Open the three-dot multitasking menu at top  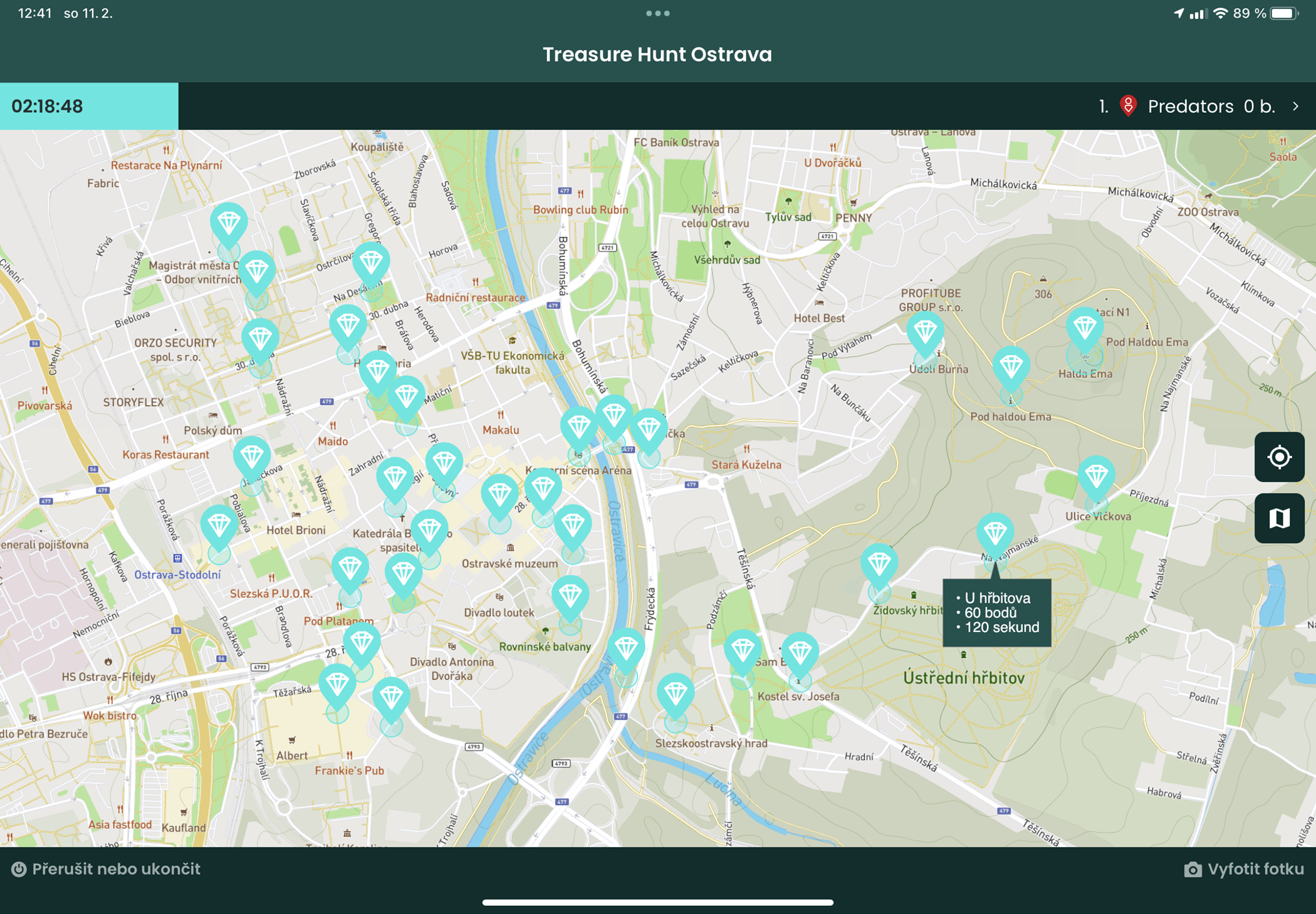tap(657, 13)
